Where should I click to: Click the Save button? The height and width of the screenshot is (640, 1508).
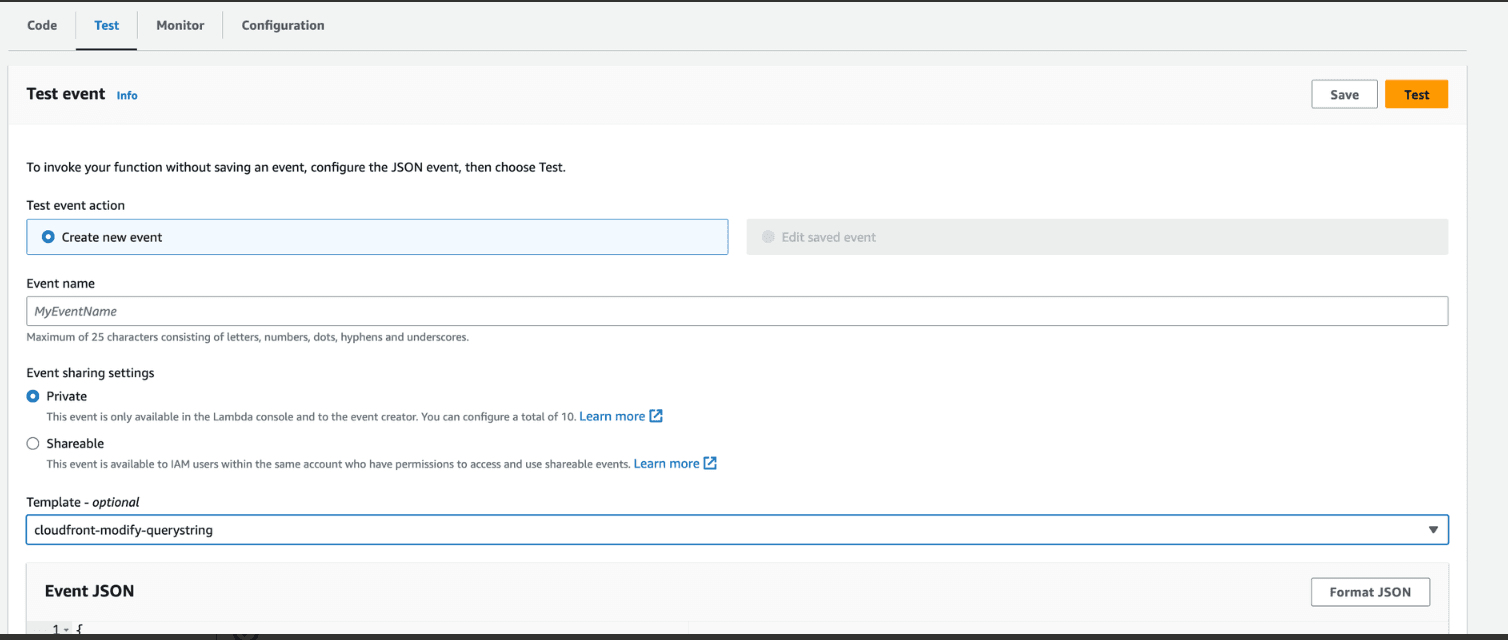(x=1344, y=94)
